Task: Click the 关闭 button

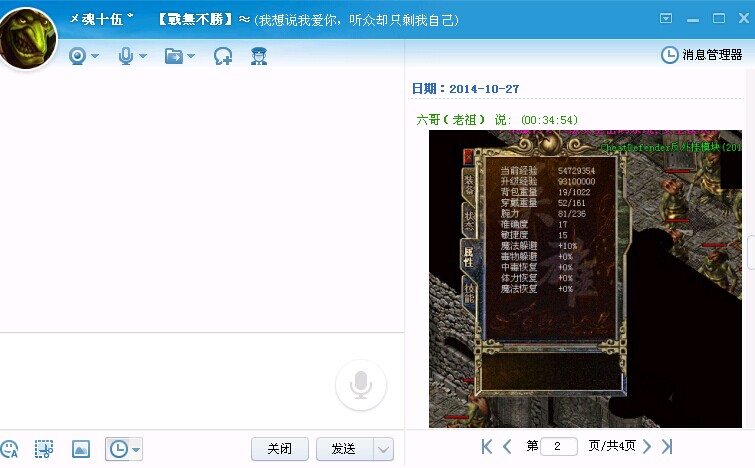Action: (280, 449)
